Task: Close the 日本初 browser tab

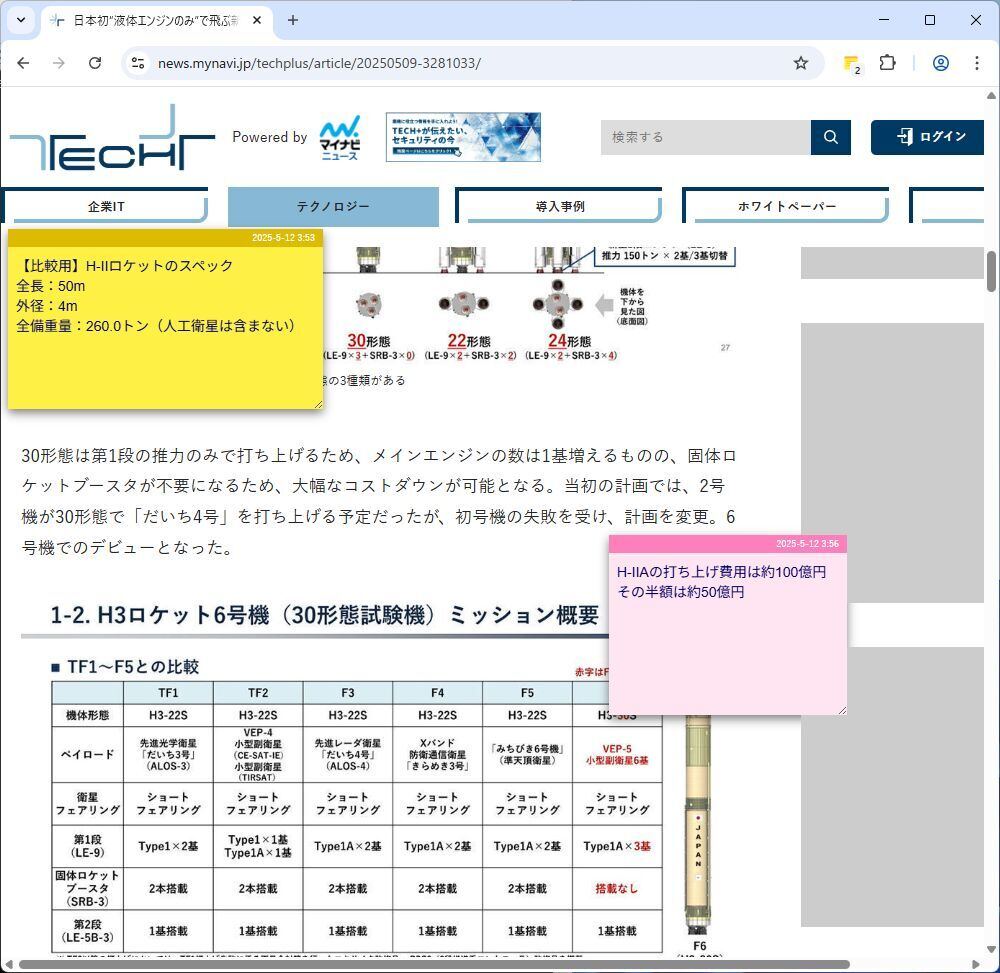Action: point(257,20)
